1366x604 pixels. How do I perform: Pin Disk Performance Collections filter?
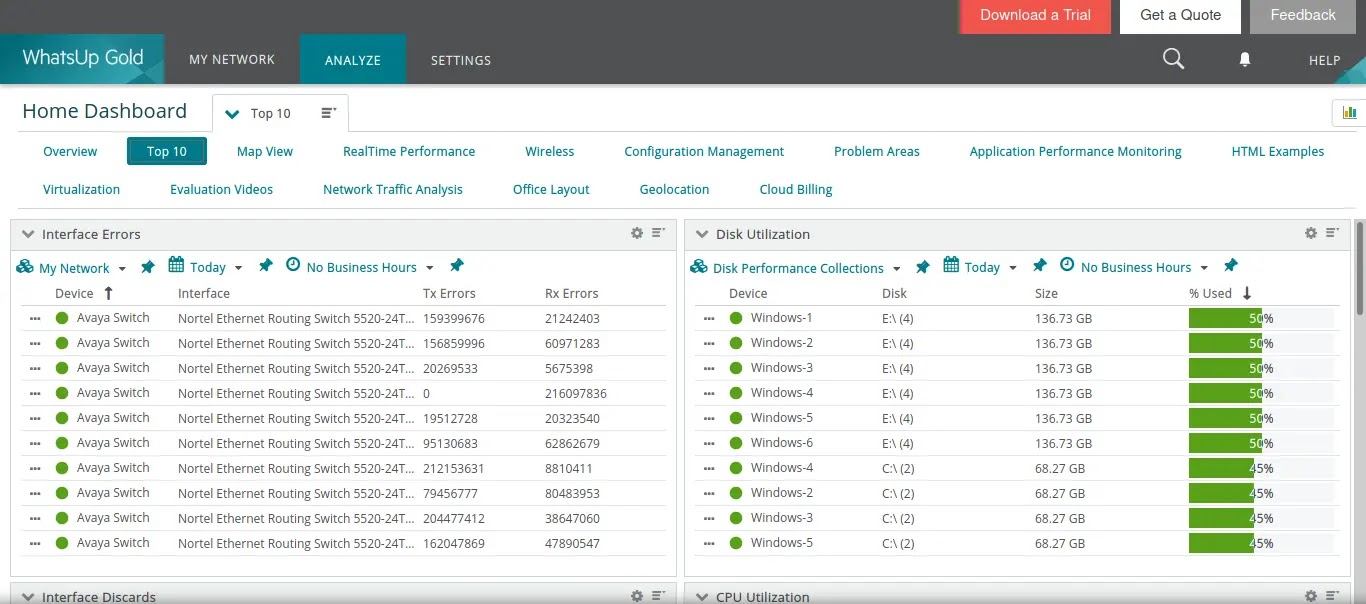[x=923, y=266]
